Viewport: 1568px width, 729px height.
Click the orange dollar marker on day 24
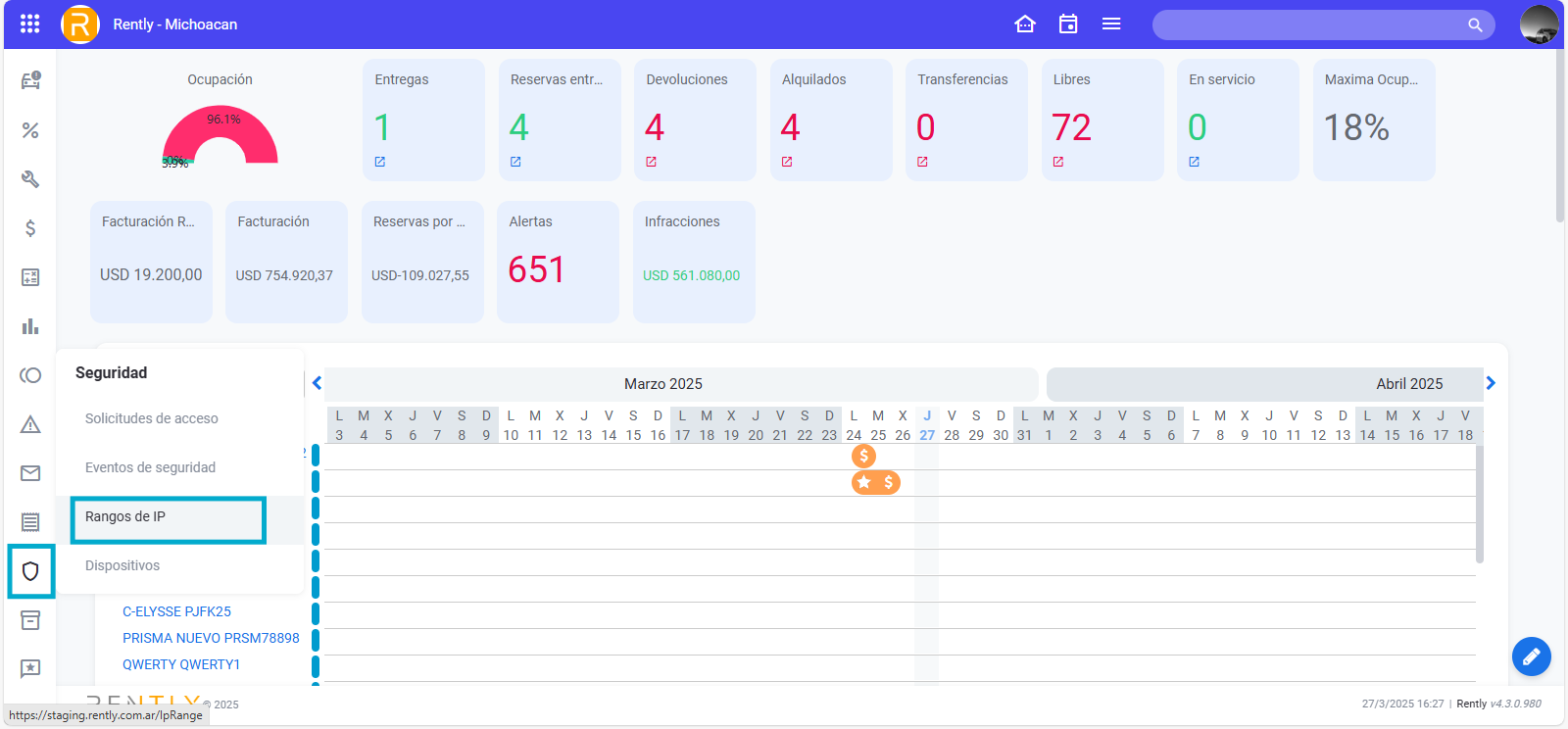point(863,456)
